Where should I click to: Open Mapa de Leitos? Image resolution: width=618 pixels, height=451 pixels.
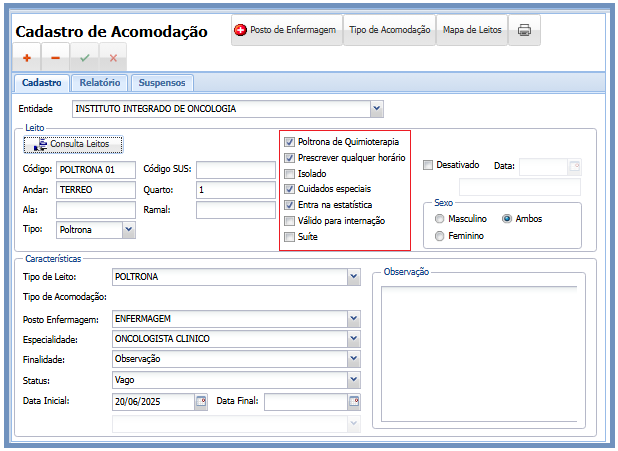point(471,30)
